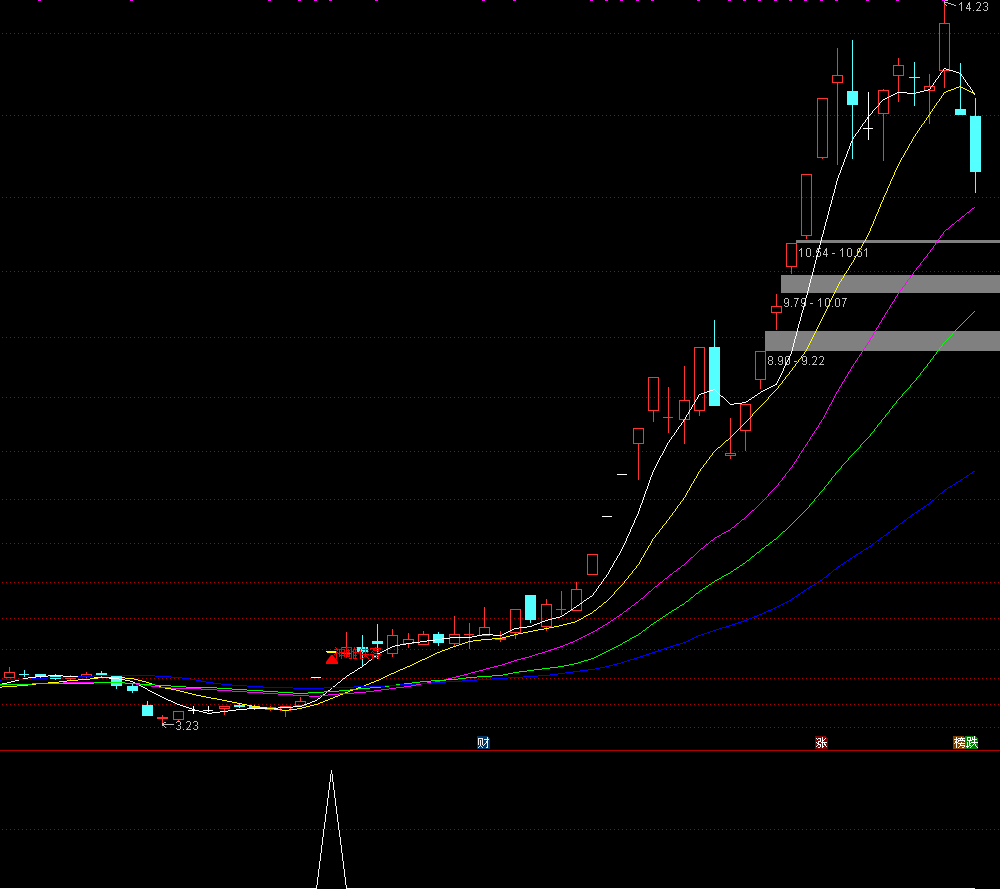This screenshot has width=1000, height=889.
Task: Click the 涨 marker on the time axis
Action: tap(821, 743)
